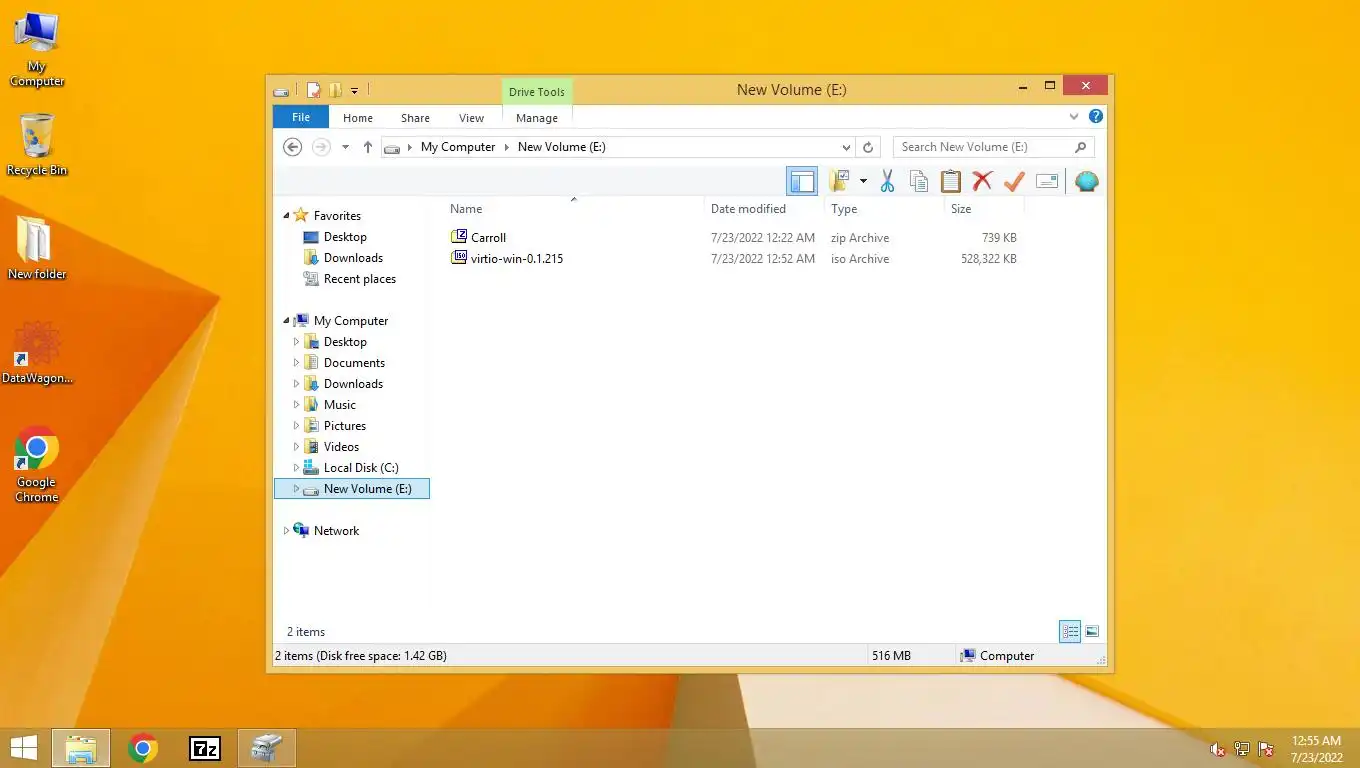Screen dimensions: 1360x768
Task: Refresh the folder with refresh button
Action: click(x=868, y=147)
